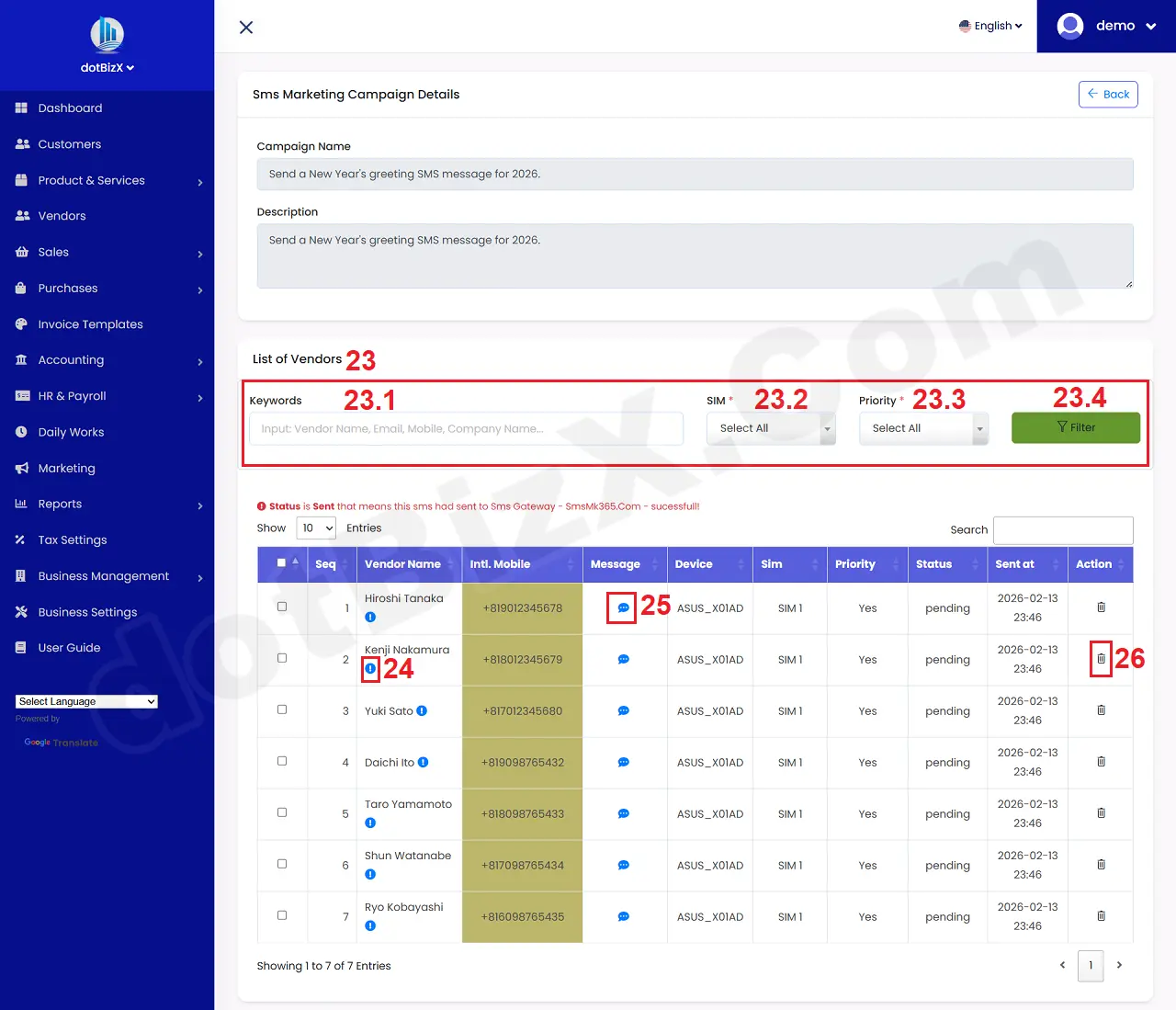Click the Keywords search input field
This screenshot has height=1010, width=1176.
click(466, 428)
